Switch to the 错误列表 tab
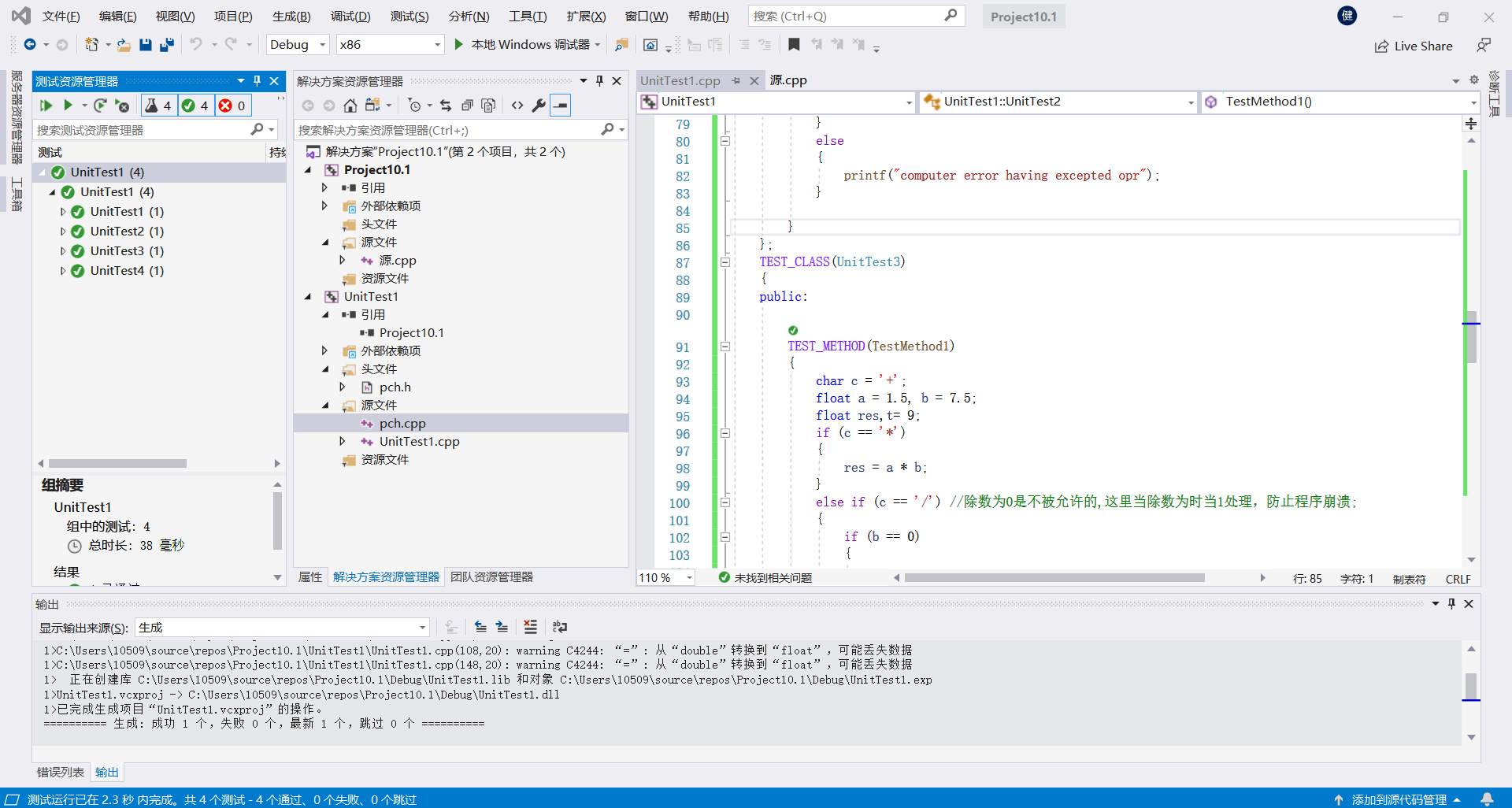 61,773
